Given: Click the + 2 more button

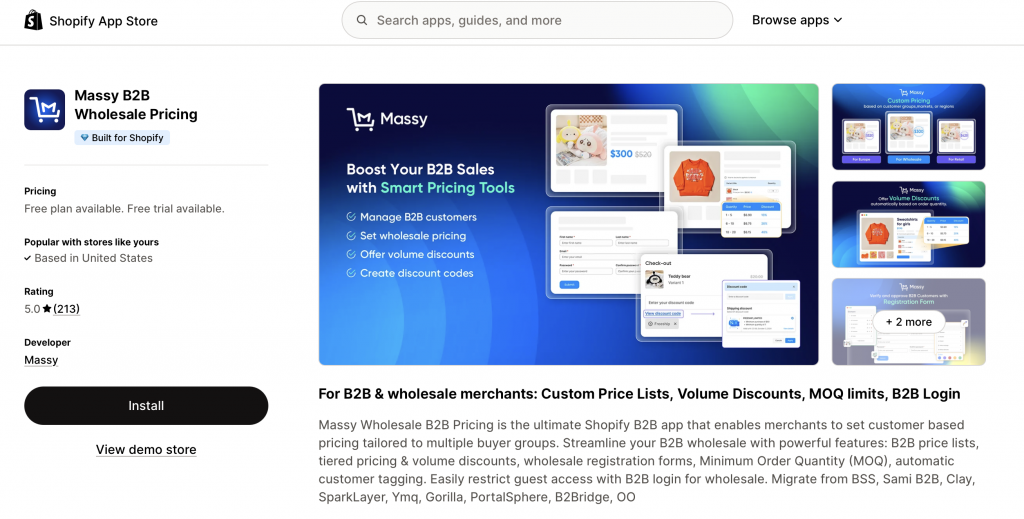Looking at the screenshot, I should 908,322.
